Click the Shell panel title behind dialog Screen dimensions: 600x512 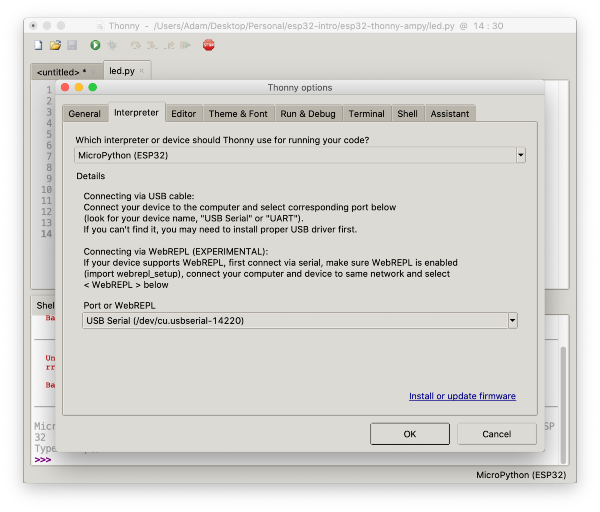46,305
